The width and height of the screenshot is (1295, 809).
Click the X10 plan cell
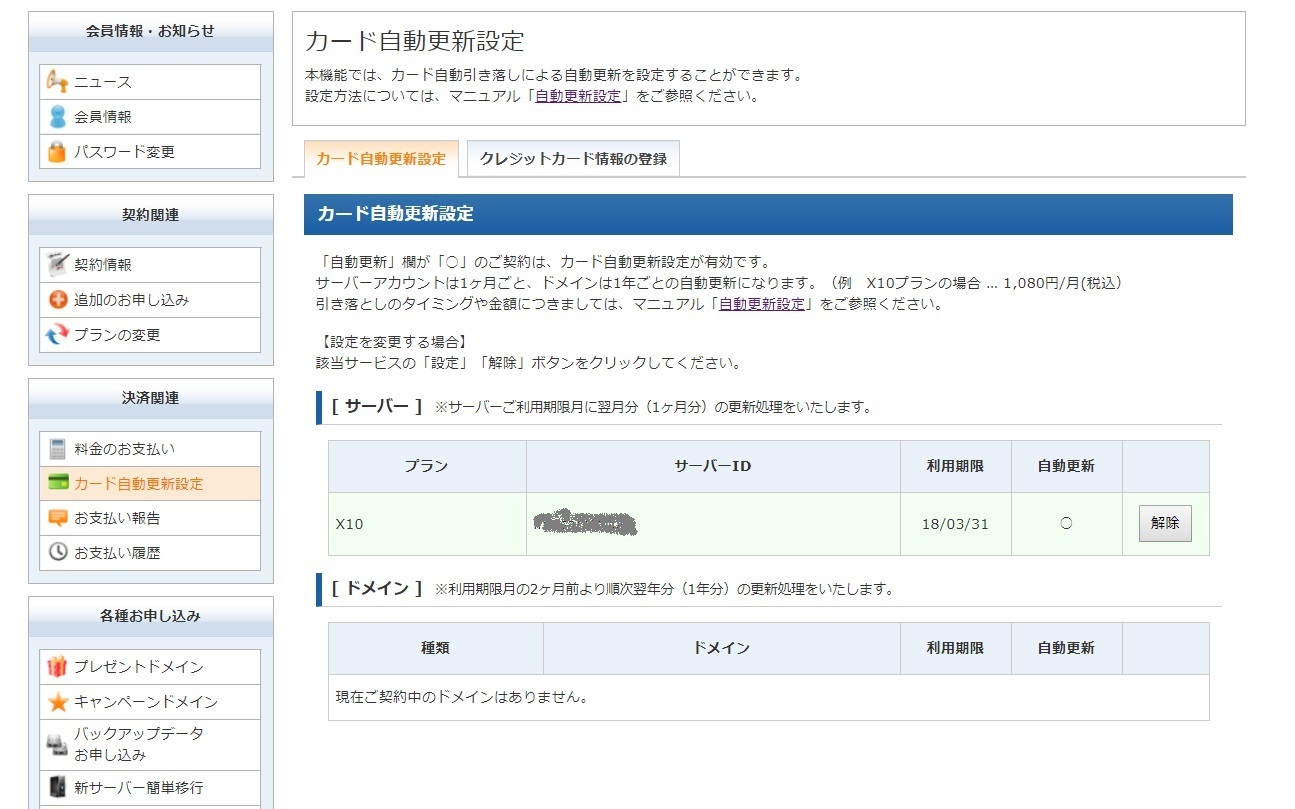click(x=427, y=524)
